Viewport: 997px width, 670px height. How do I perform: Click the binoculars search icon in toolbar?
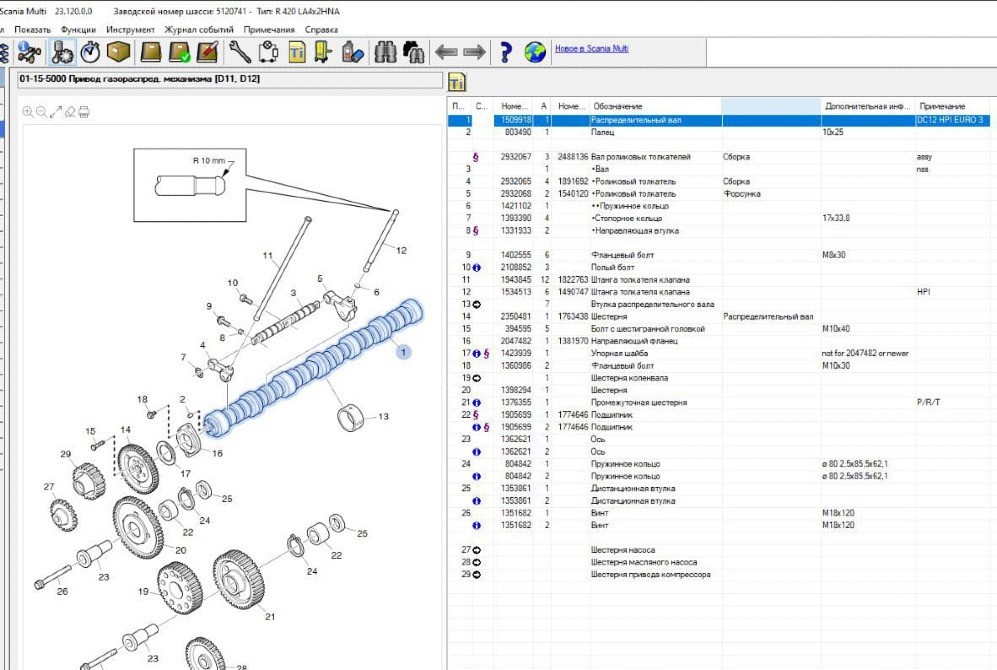[x=385, y=52]
